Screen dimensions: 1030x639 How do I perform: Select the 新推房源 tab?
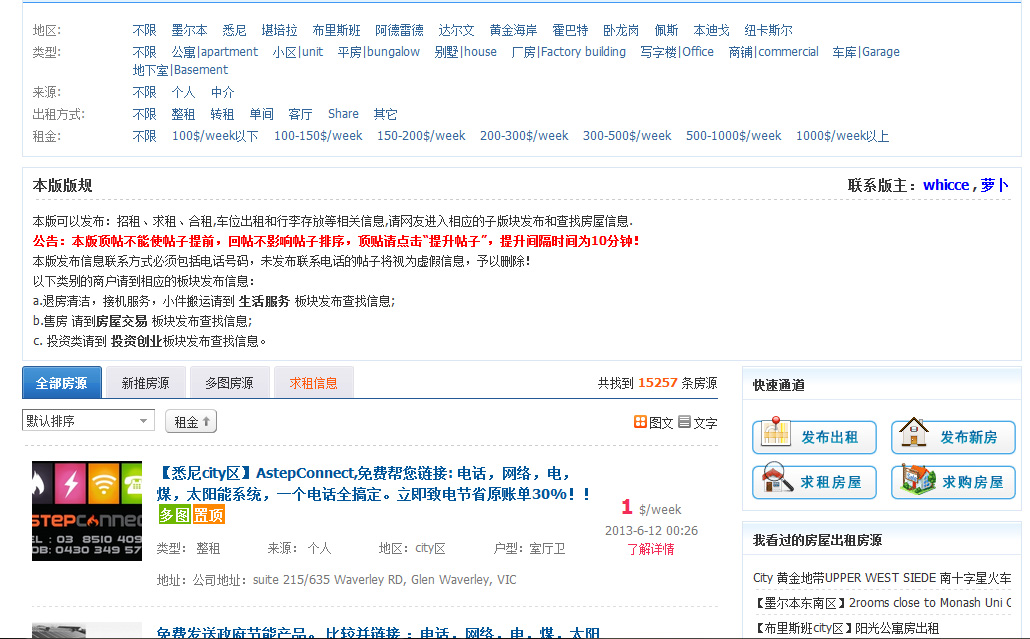pos(145,382)
